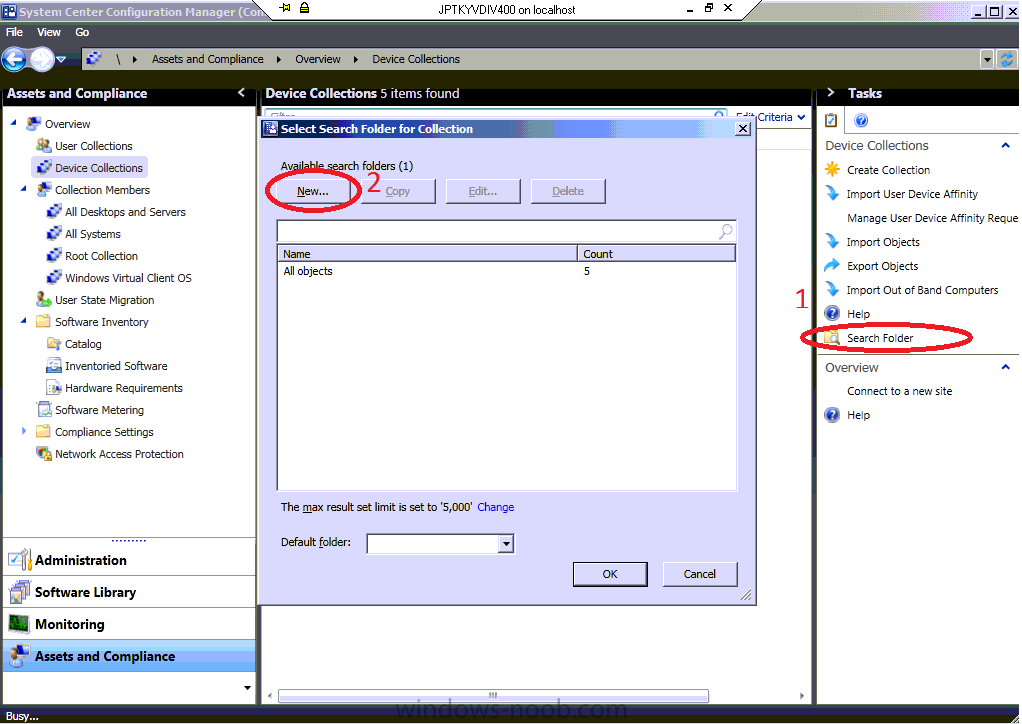Select the Software Inventory tree item

[x=101, y=322]
